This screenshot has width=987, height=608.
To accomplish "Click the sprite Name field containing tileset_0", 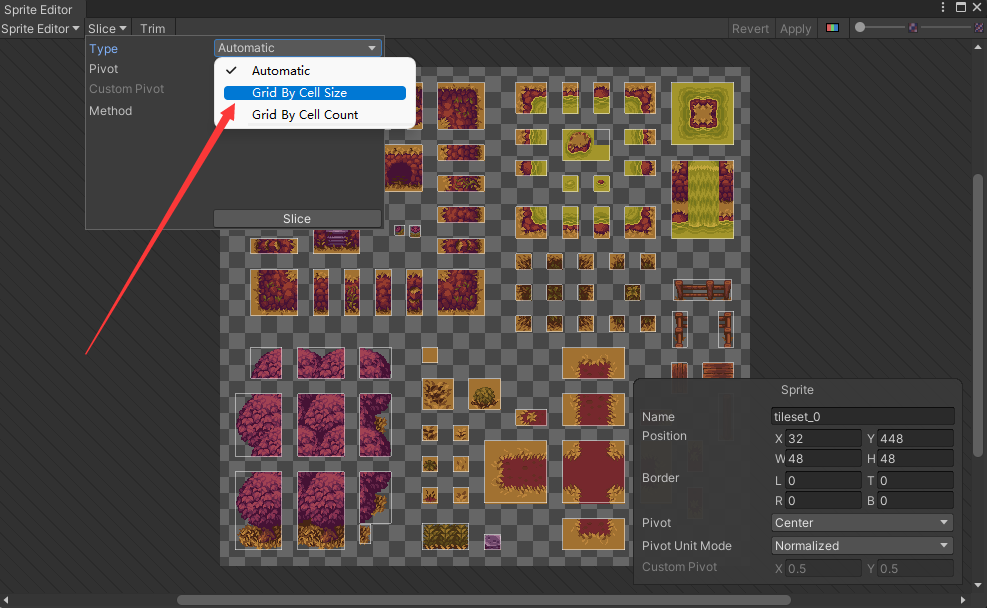I will pos(862,416).
